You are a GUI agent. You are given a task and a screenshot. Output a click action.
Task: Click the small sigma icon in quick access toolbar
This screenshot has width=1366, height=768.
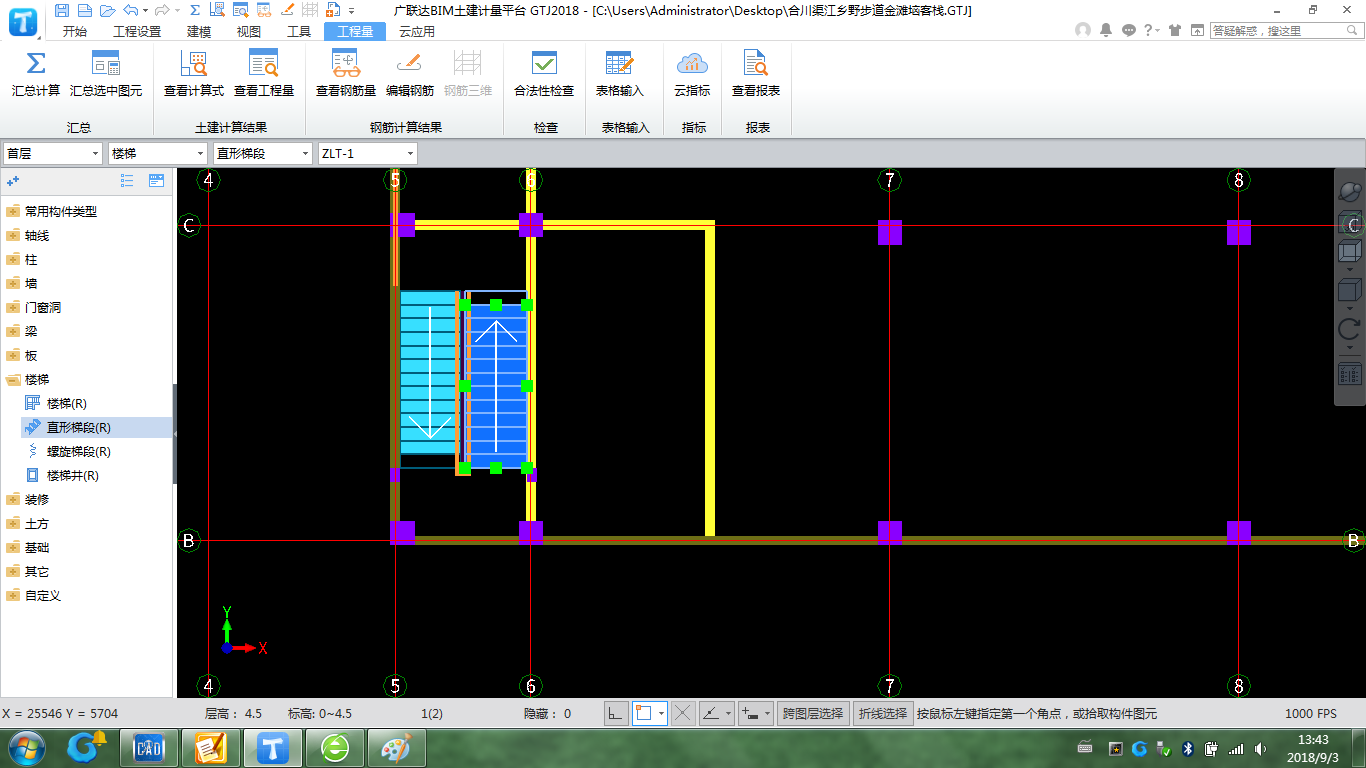194,10
